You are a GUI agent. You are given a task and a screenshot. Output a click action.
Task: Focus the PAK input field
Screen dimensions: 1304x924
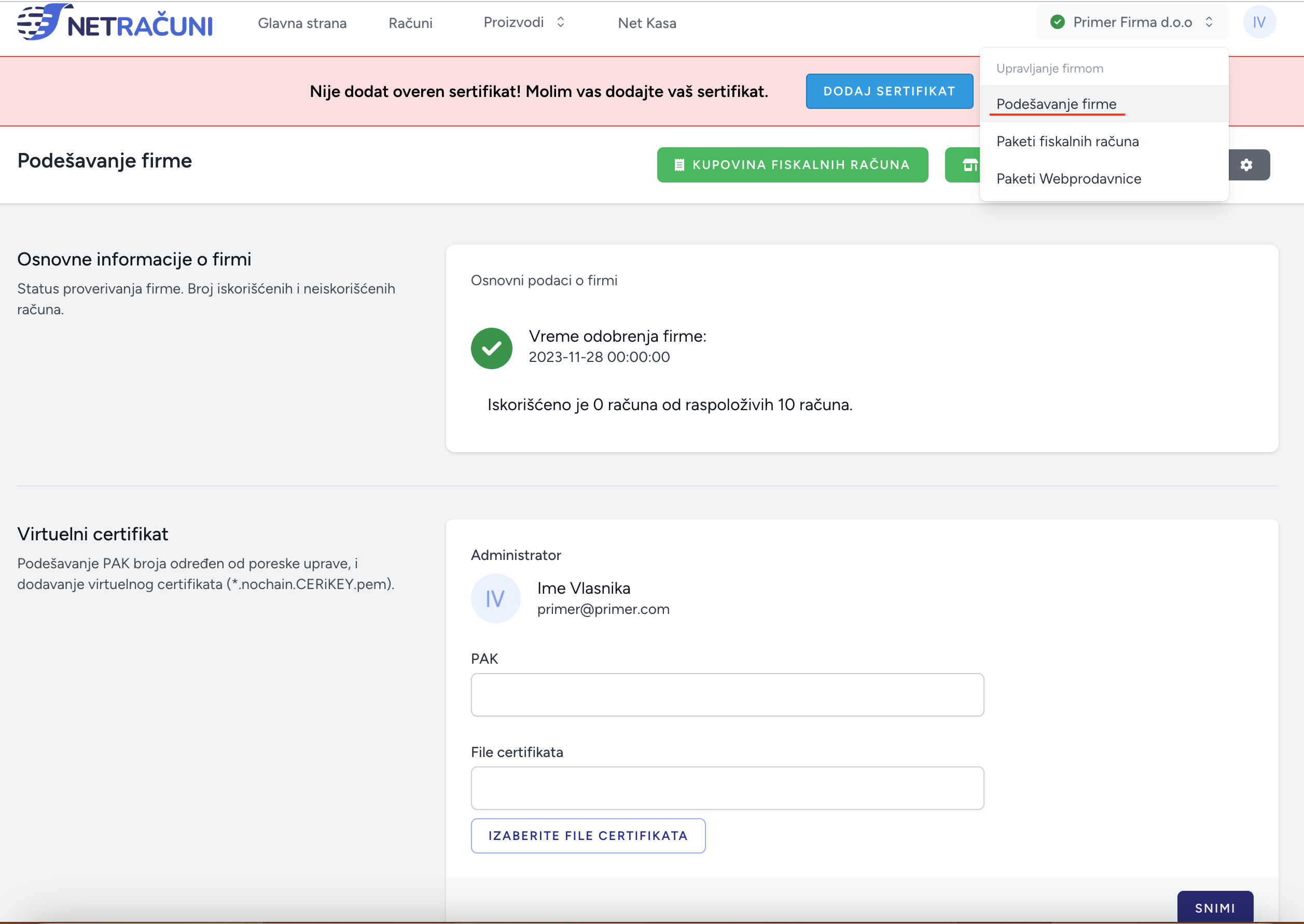(x=727, y=695)
